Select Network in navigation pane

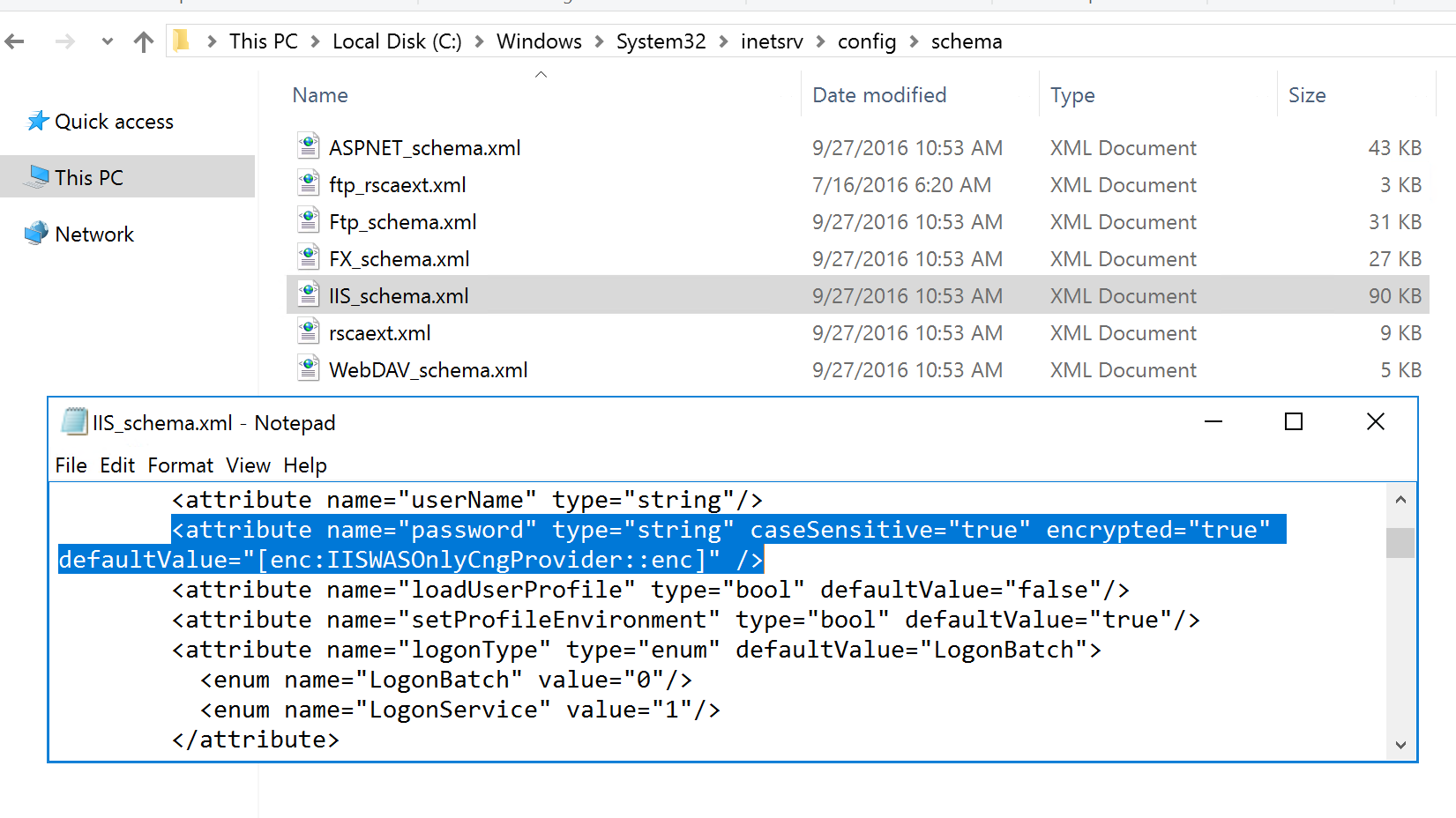(x=94, y=234)
